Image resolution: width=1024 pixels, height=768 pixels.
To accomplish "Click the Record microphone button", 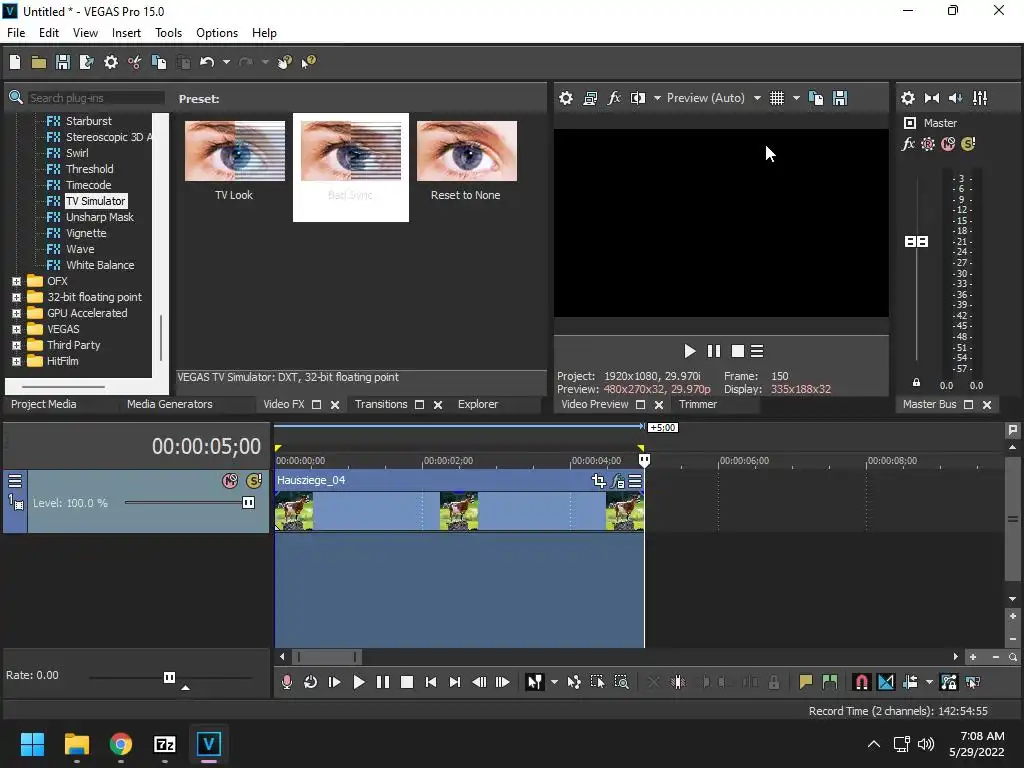I will pos(287,682).
